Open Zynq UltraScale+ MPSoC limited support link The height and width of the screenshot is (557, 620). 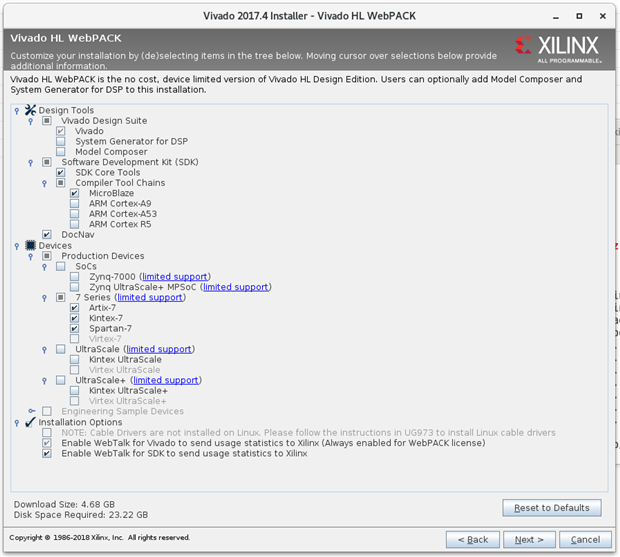click(236, 287)
